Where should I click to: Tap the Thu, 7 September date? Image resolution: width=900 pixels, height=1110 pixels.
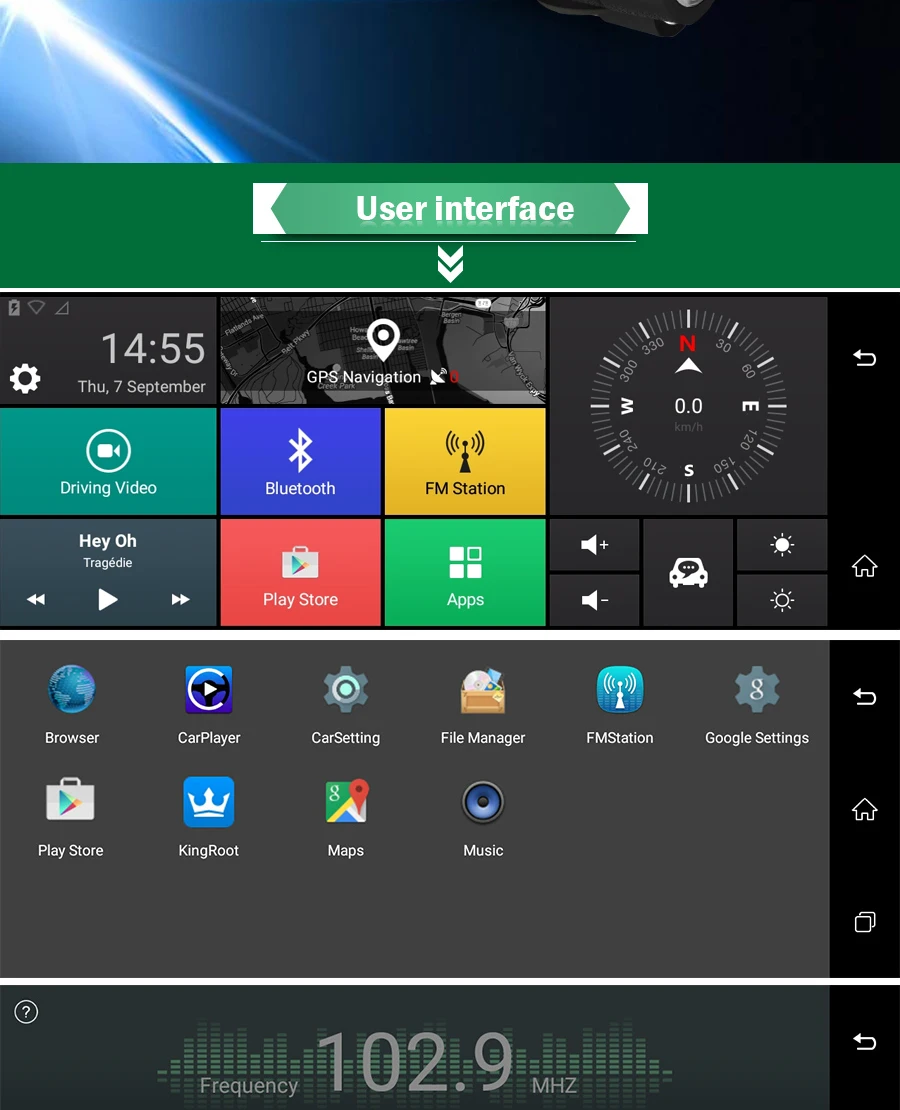point(142,387)
